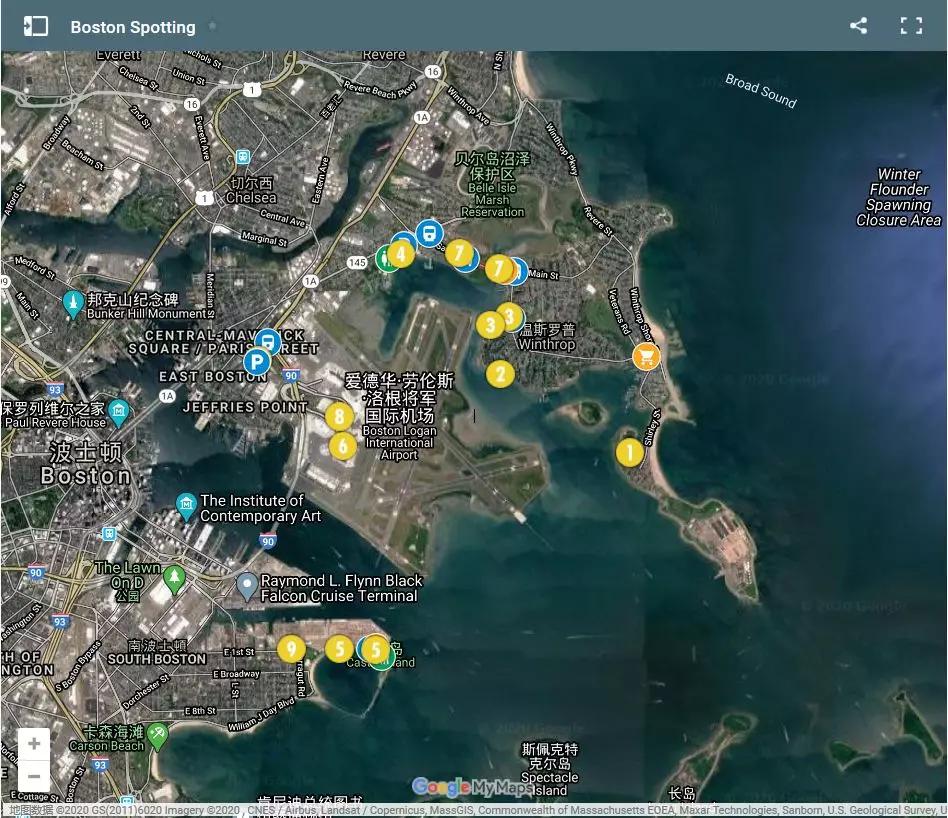Click the blue parking P marker
This screenshot has width=948, height=818.
[x=257, y=362]
